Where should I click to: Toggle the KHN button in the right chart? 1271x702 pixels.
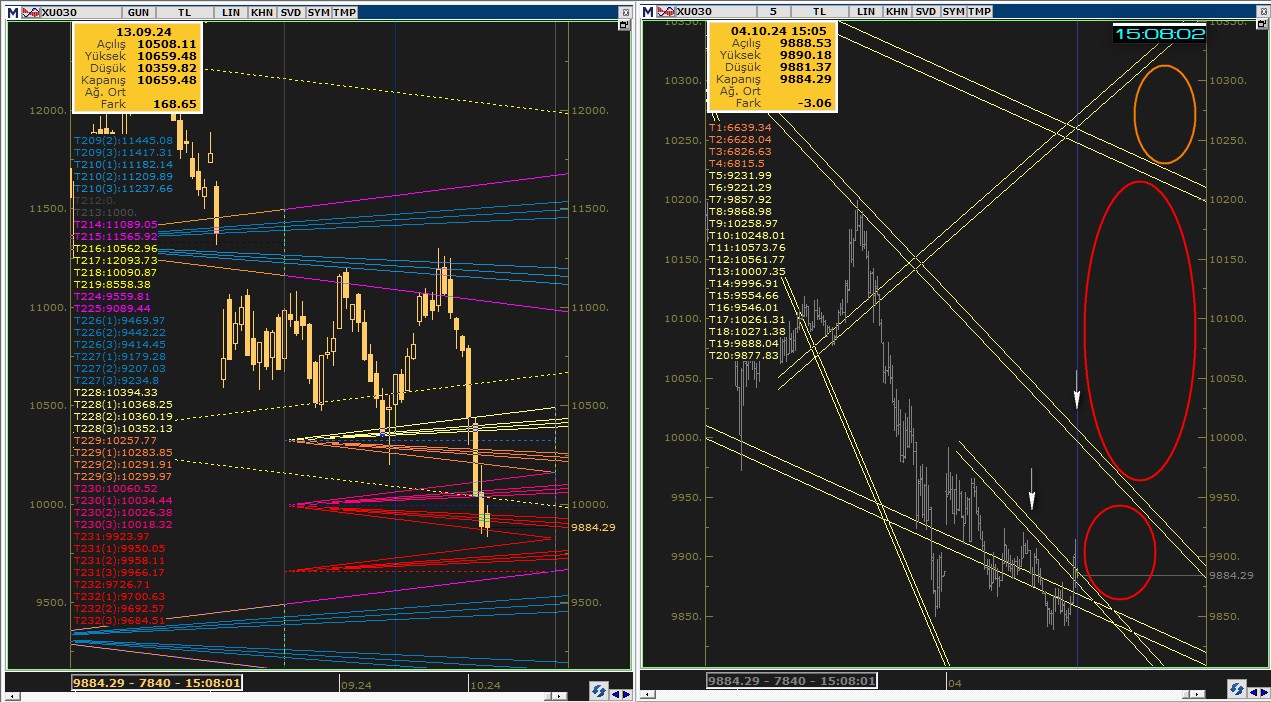click(897, 11)
